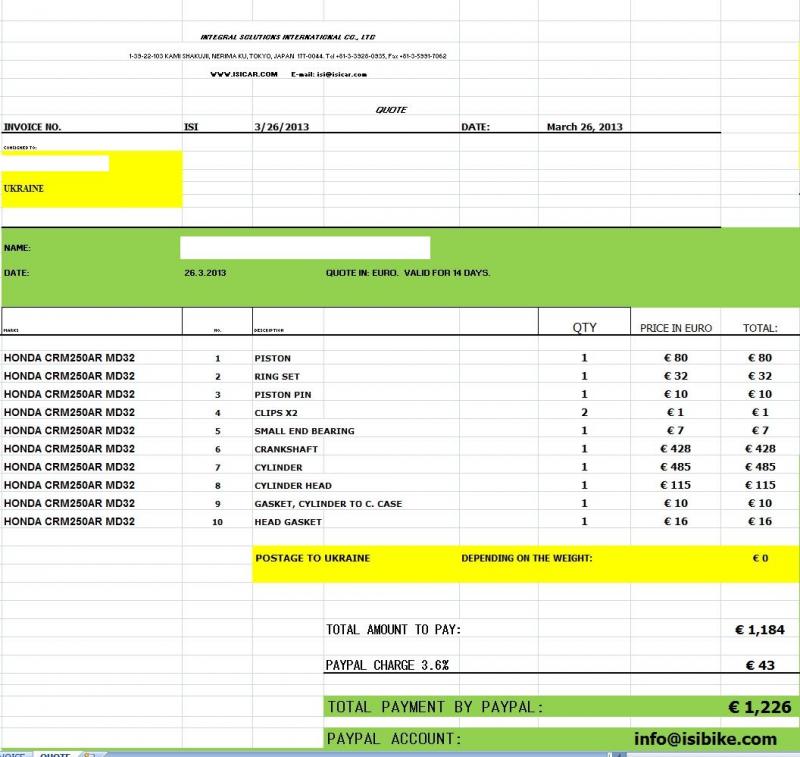Screen dimensions: 800x757
Task: Select the € 0 postage amount
Action: click(x=761, y=558)
